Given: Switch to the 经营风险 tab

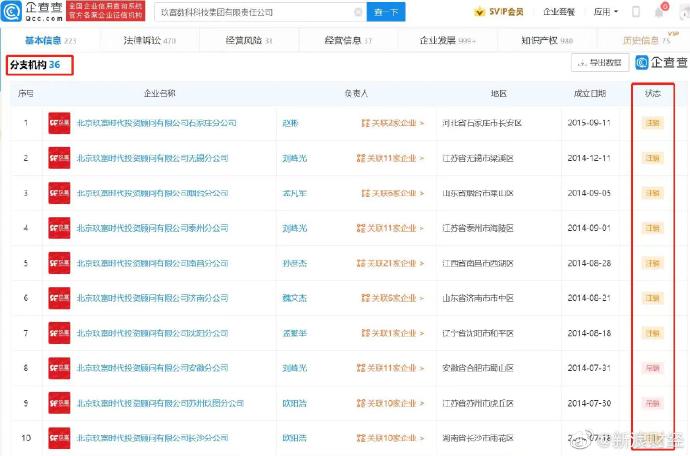Looking at the screenshot, I should coord(249,40).
